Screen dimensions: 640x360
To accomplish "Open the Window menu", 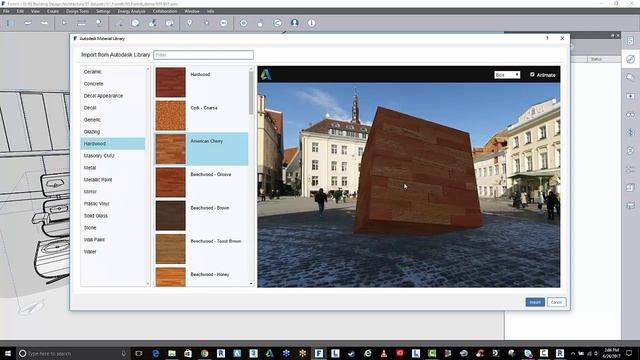I will (192, 11).
